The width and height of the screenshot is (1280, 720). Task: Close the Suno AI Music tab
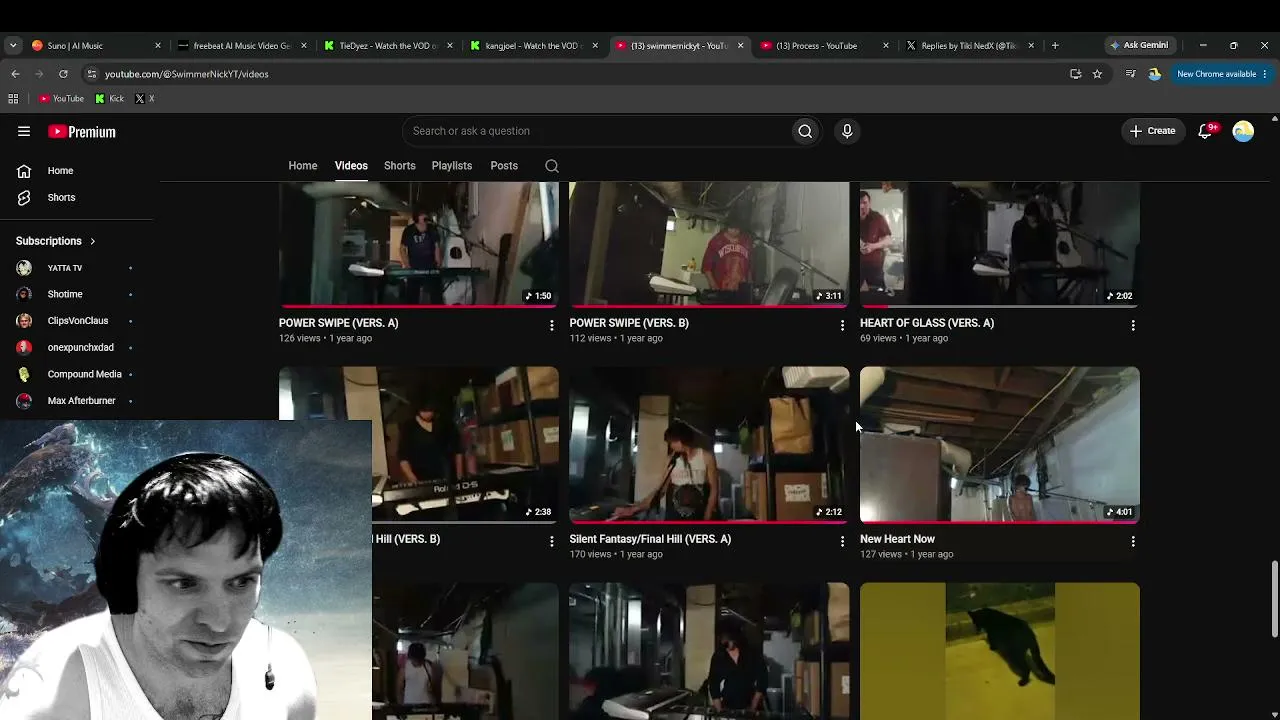click(158, 45)
